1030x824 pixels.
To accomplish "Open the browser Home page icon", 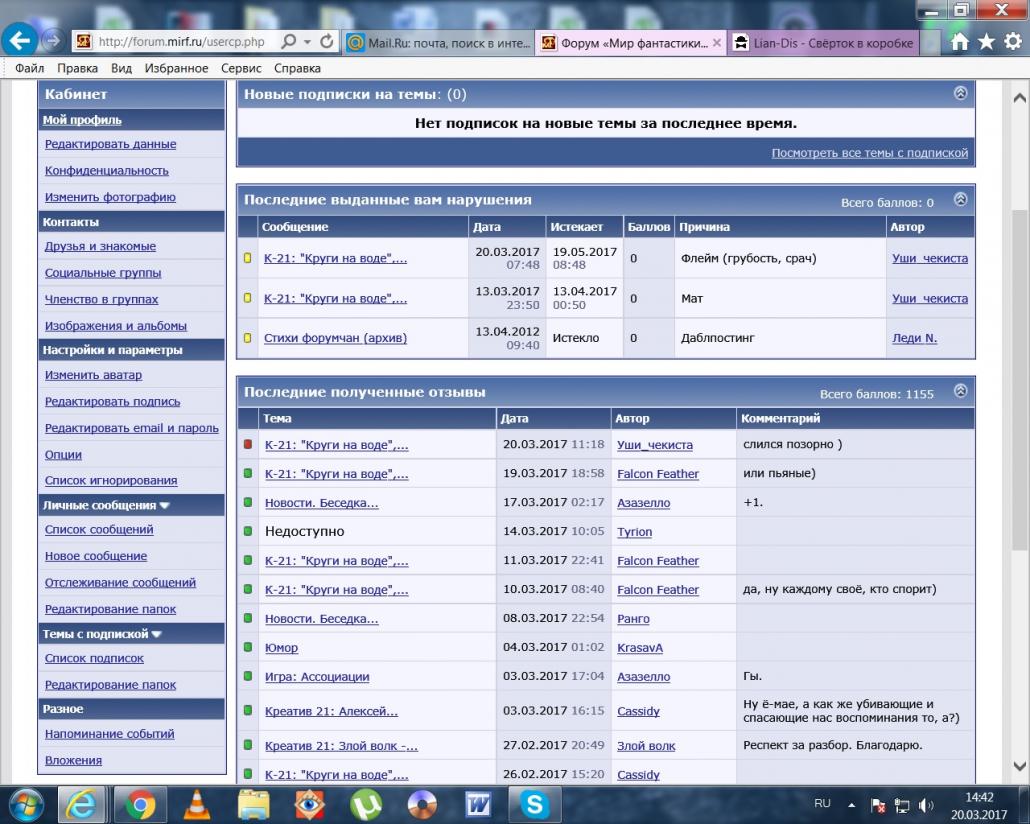I will point(960,42).
